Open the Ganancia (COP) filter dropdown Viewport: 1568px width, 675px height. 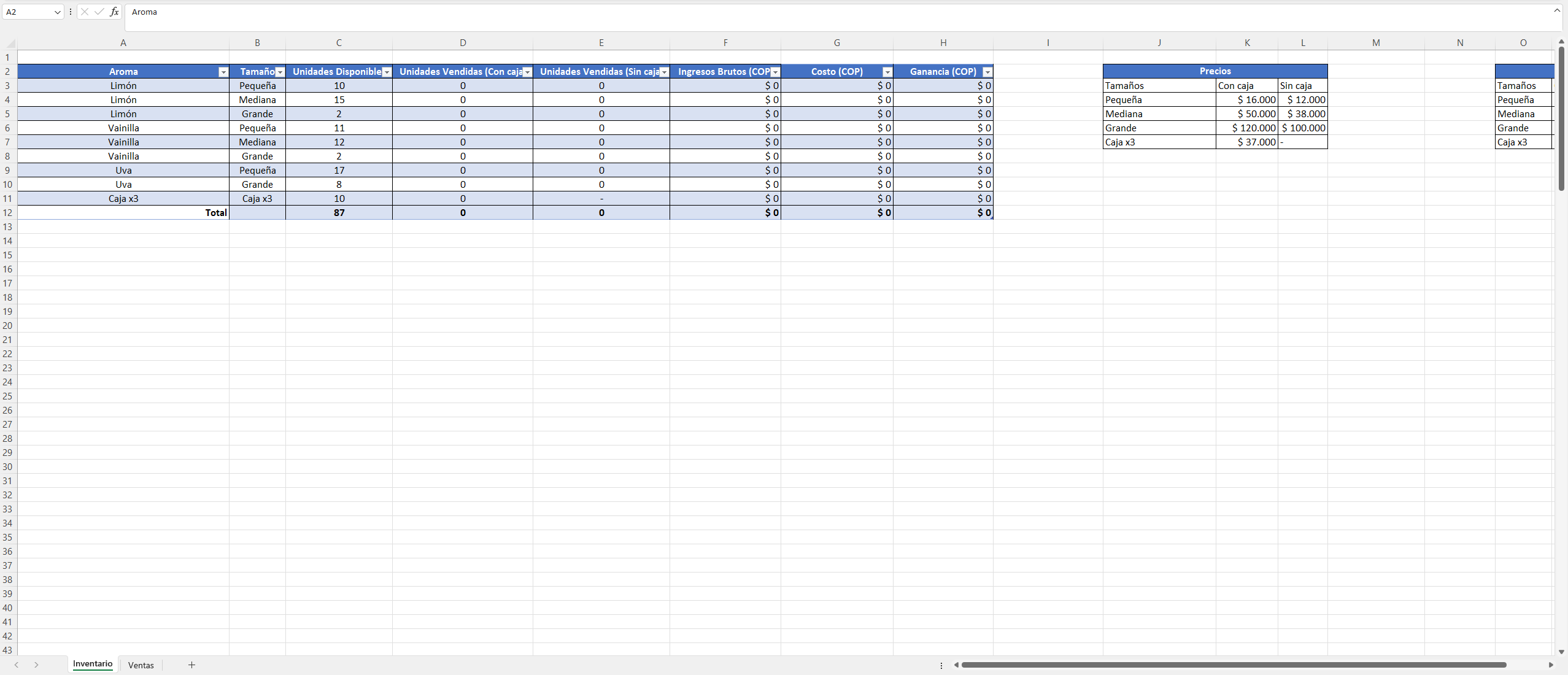[x=987, y=72]
